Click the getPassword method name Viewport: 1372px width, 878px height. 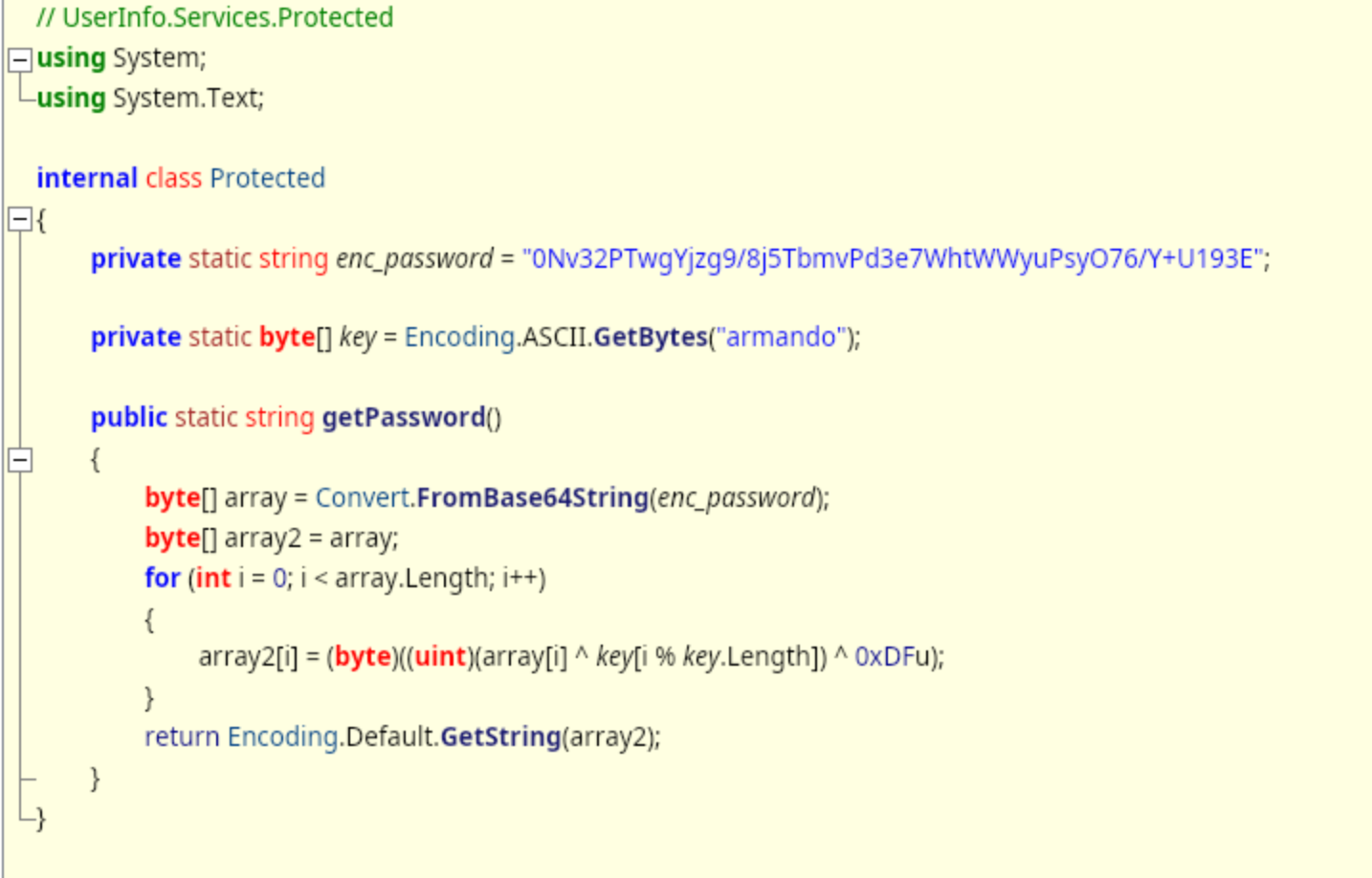click(404, 418)
